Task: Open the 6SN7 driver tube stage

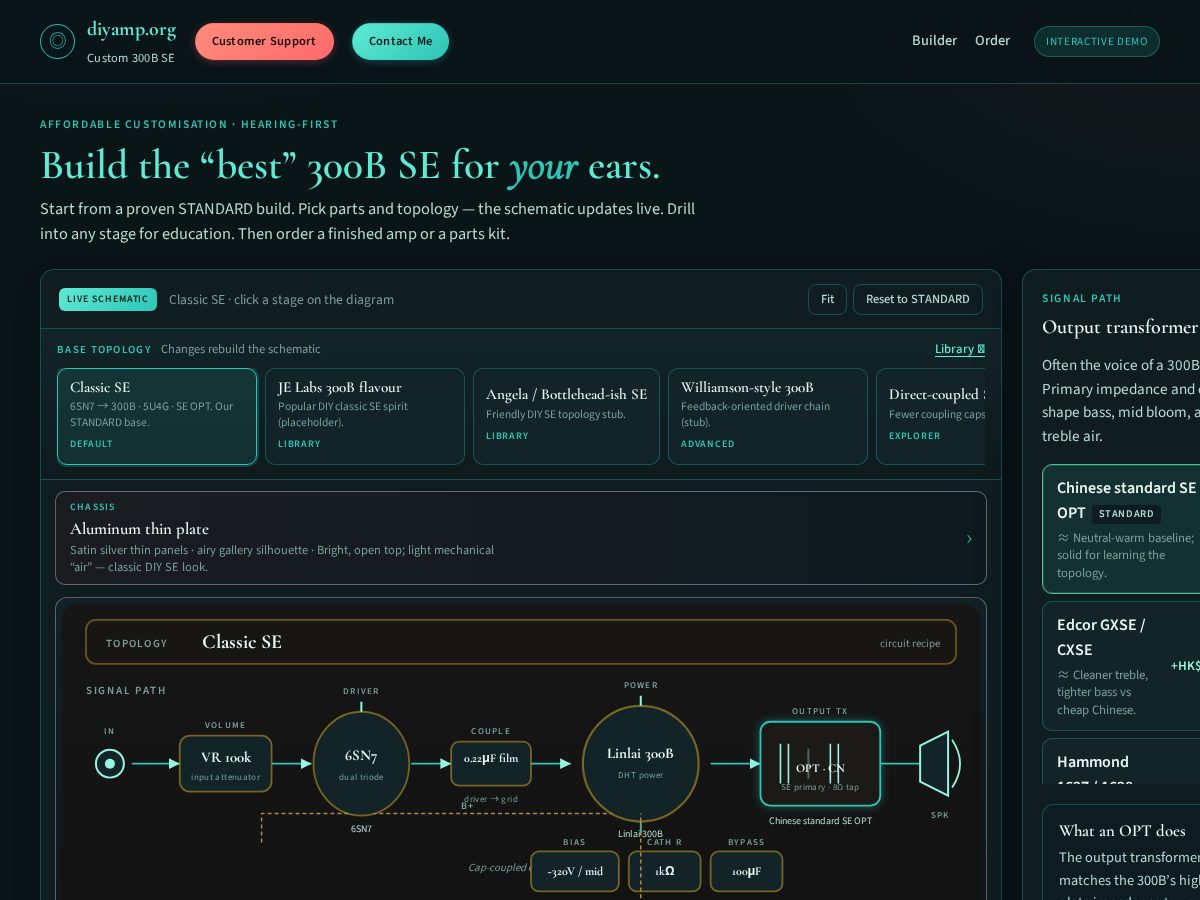Action: pos(361,763)
